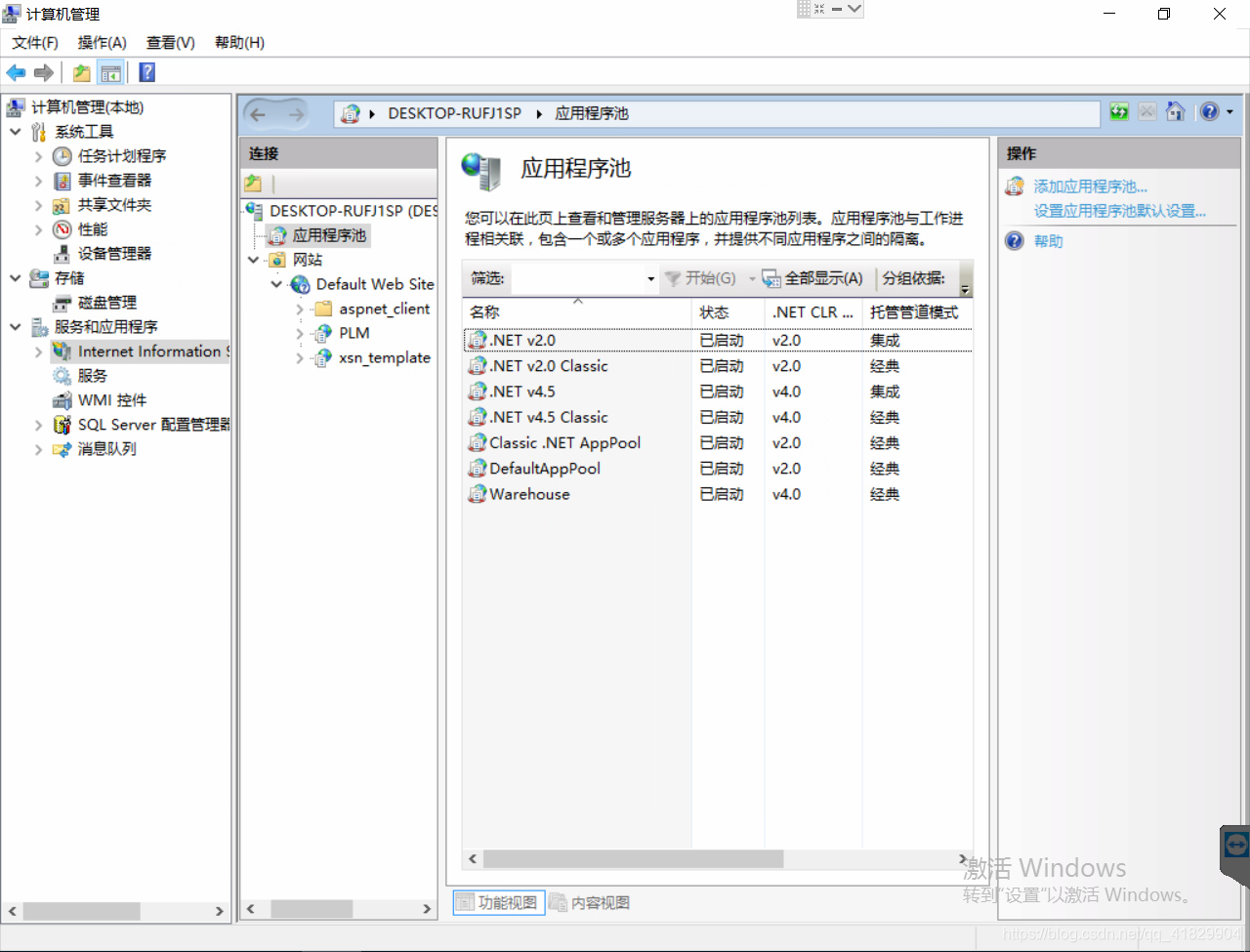
Task: Open the filter dropdown arrow
Action: [650, 279]
